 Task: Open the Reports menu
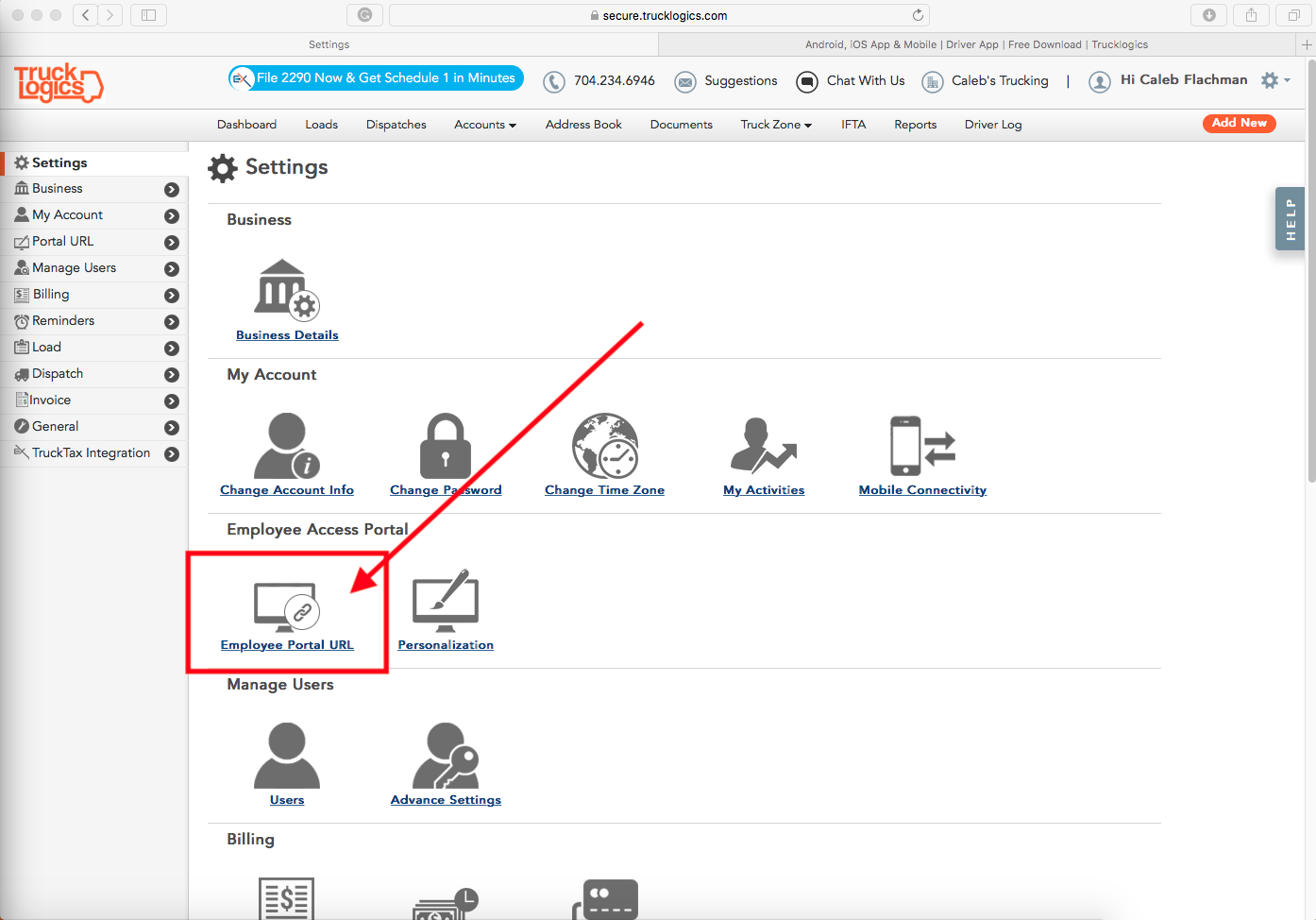[x=916, y=125]
